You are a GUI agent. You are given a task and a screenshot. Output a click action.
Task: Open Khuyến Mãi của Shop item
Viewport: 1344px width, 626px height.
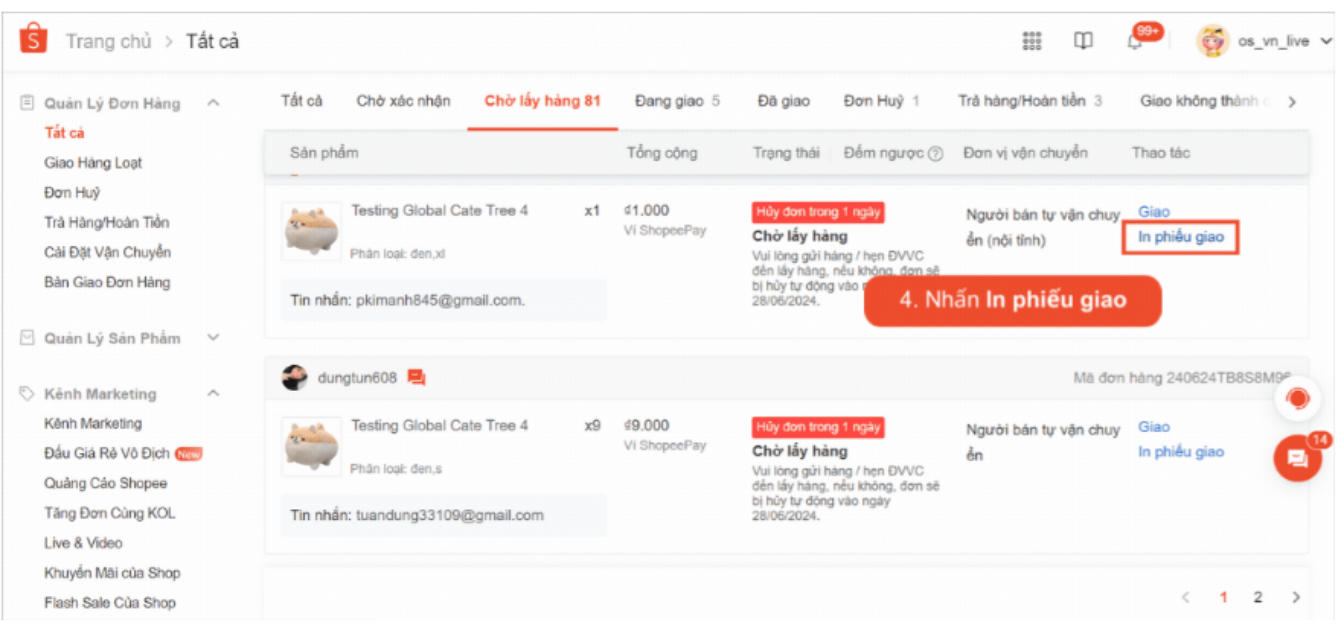[112, 573]
